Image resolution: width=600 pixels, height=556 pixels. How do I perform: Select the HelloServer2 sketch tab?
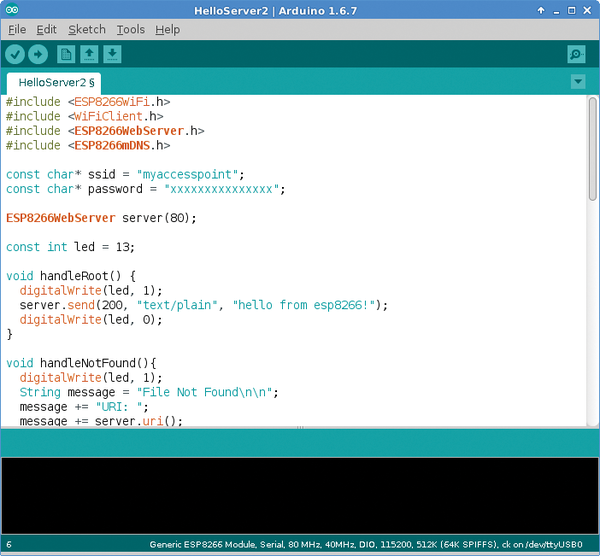[54, 83]
